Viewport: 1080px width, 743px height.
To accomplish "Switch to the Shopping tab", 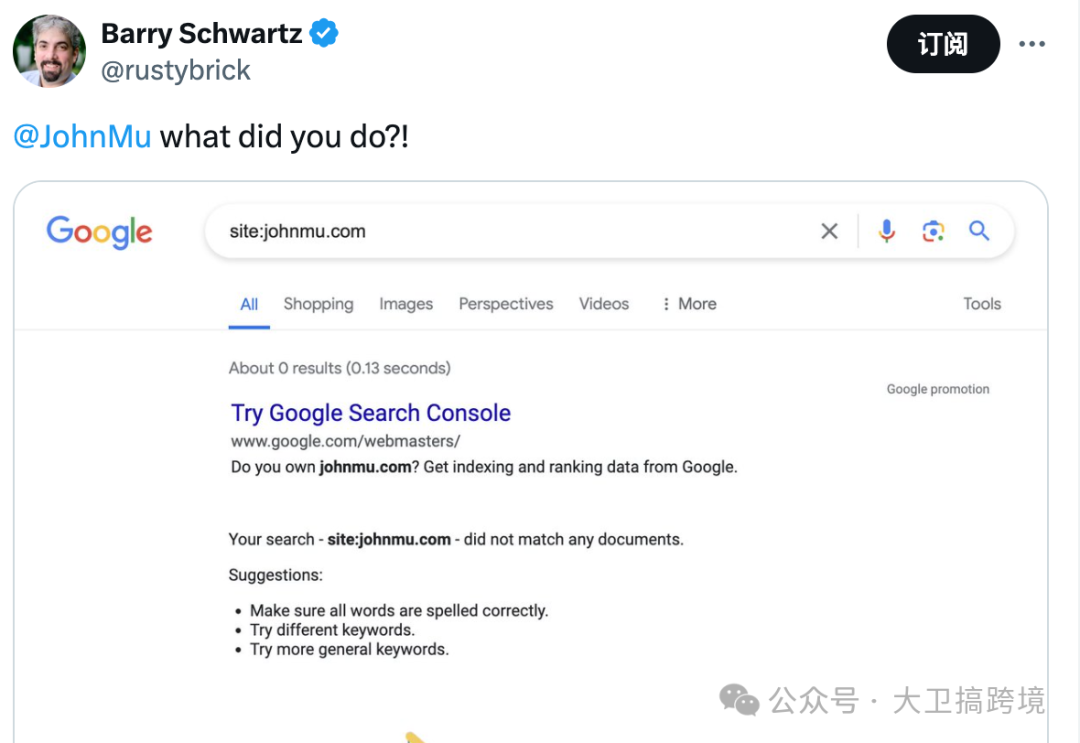I will 318,304.
